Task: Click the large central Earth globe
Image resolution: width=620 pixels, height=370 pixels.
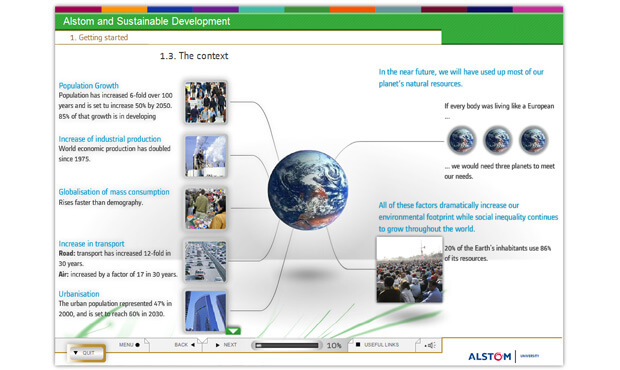Action: coord(308,190)
